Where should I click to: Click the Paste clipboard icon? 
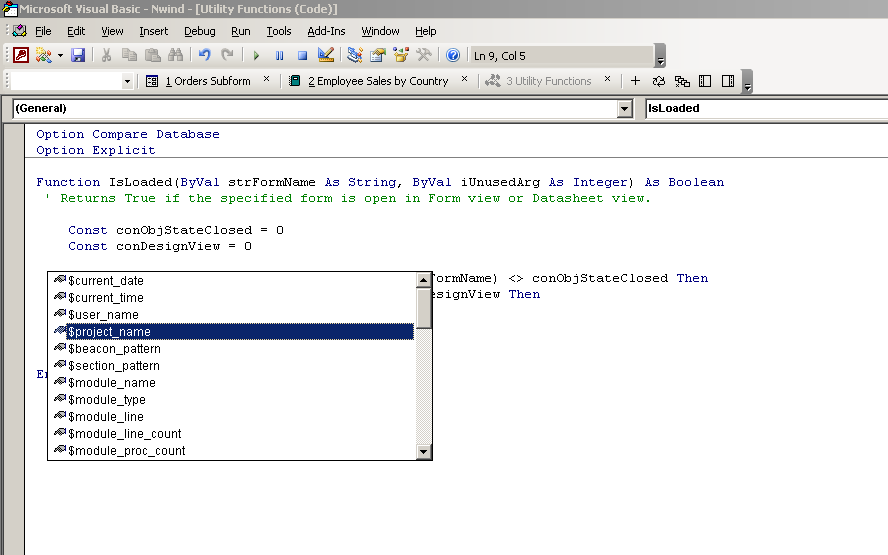[152, 55]
